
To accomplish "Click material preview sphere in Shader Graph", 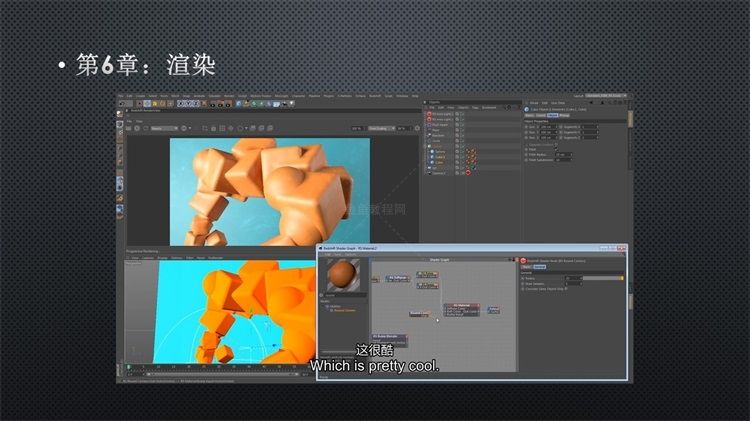I will click(x=343, y=275).
